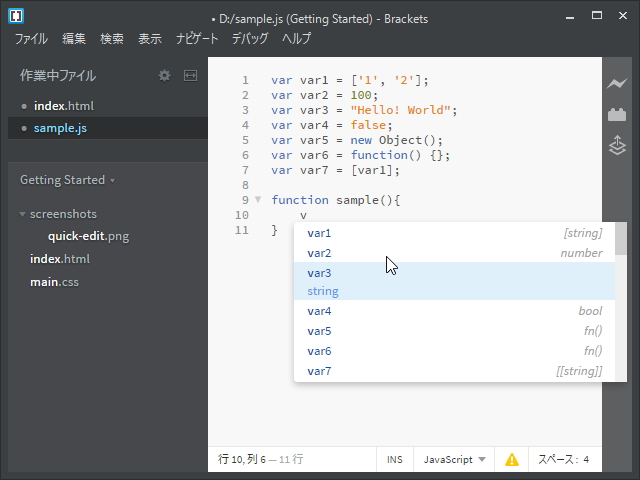Choose var6 from code hints
The height and width of the screenshot is (480, 640).
454,351
